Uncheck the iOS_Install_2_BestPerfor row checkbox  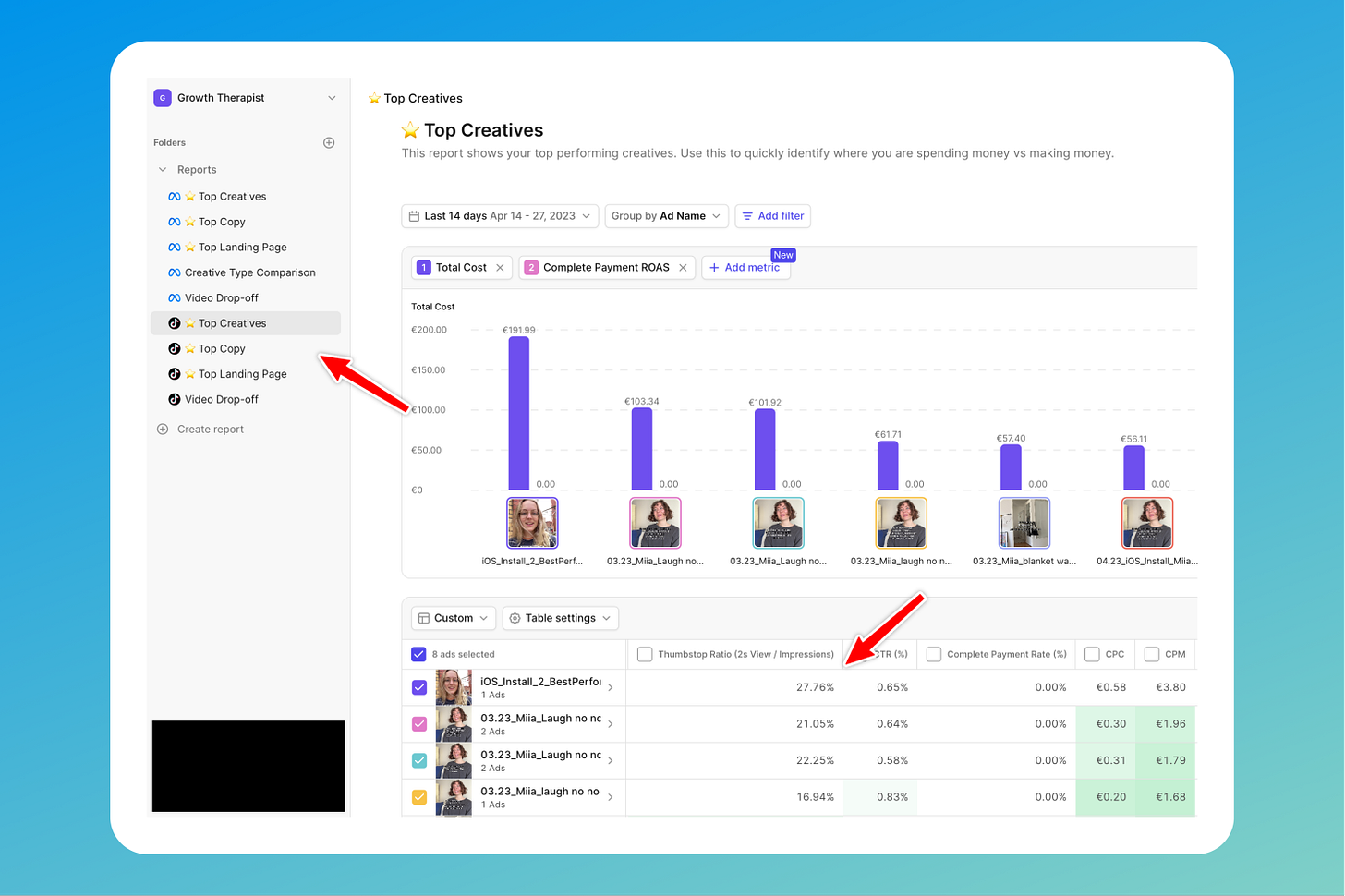[419, 687]
